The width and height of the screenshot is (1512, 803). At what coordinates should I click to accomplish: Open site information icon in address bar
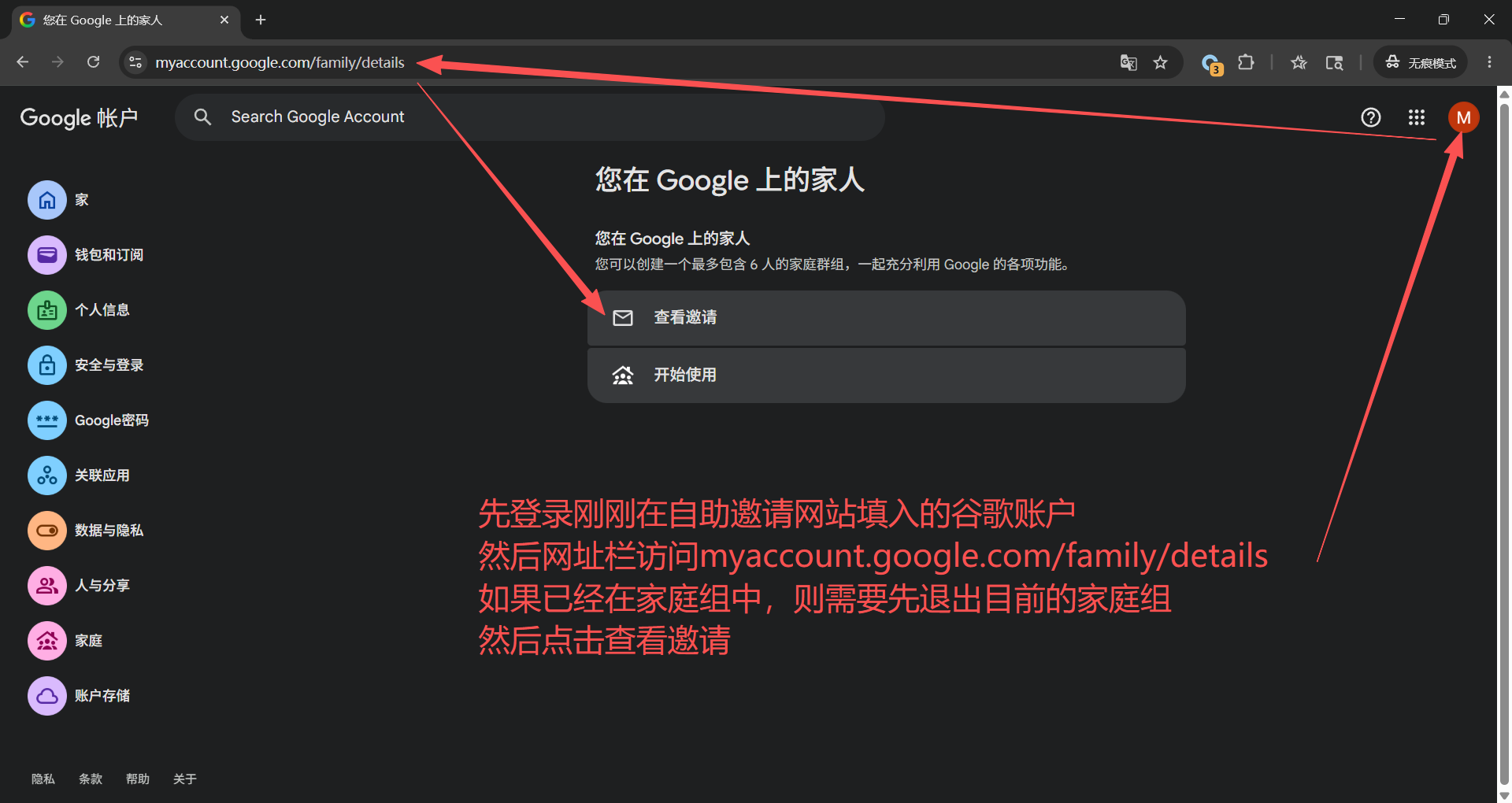click(135, 62)
